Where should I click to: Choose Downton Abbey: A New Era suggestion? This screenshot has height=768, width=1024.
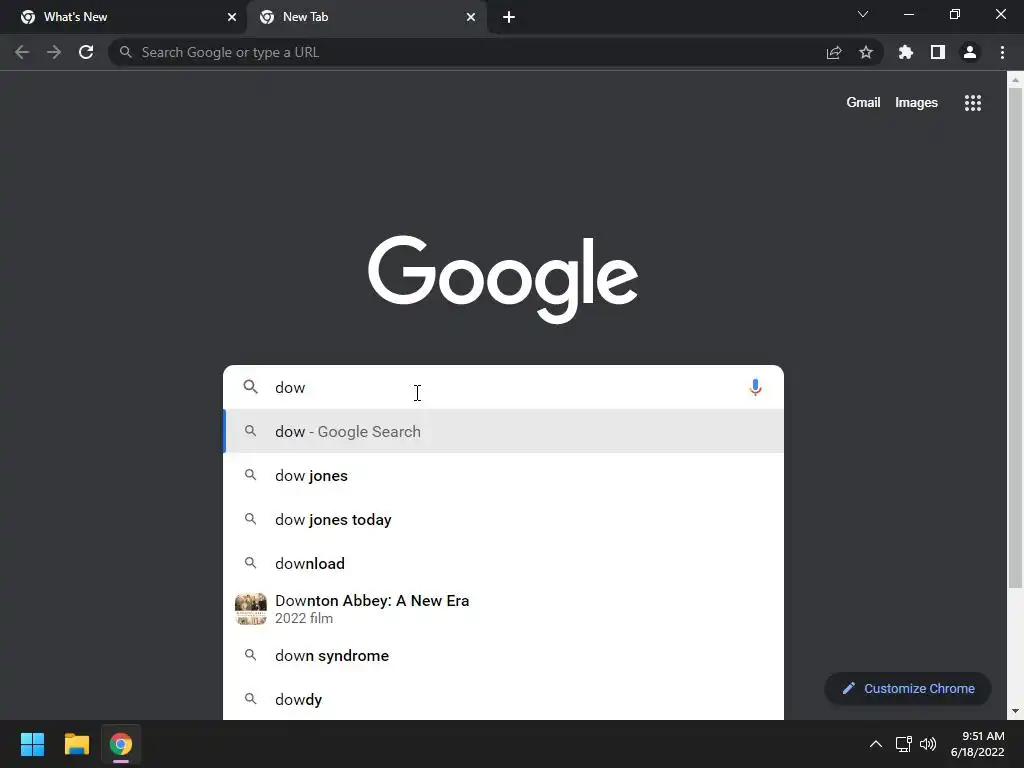coord(504,609)
